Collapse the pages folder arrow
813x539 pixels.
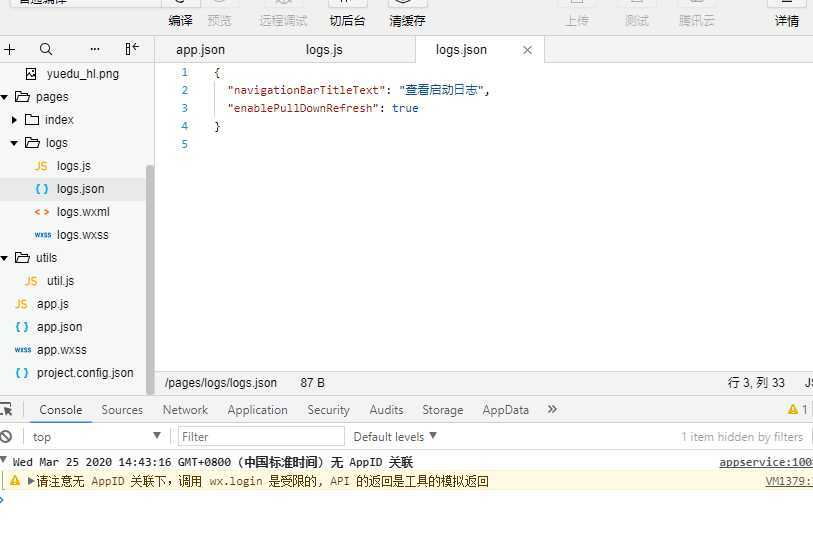pyautogui.click(x=5, y=97)
